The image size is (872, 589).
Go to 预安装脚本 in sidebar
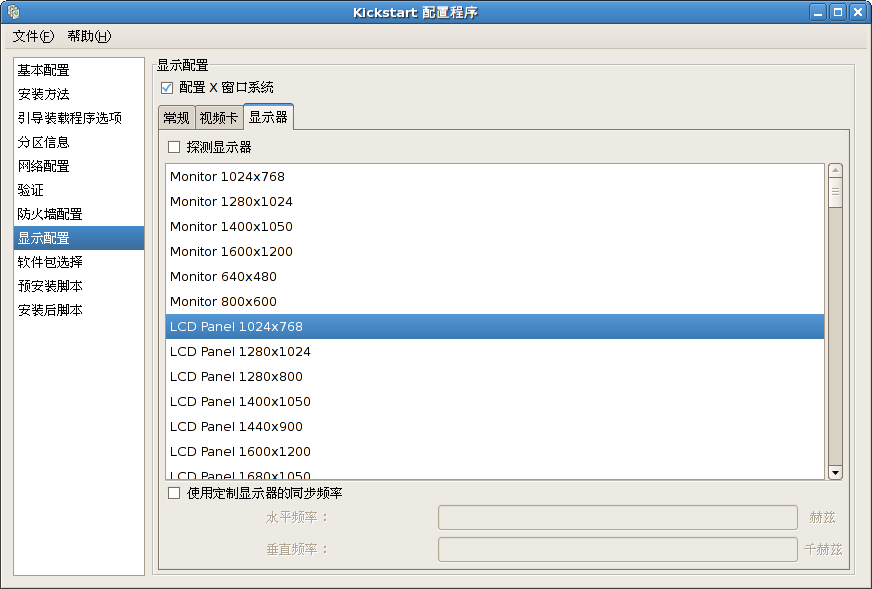[79, 286]
